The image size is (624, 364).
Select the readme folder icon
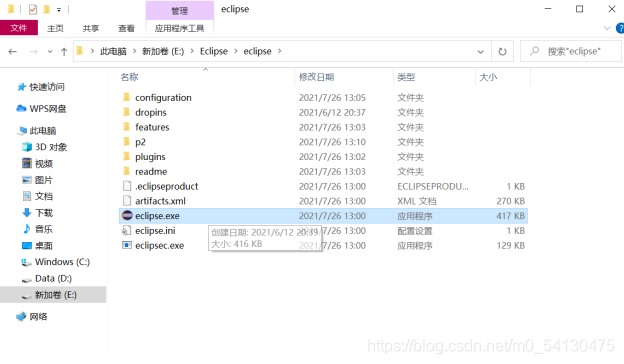pos(127,171)
